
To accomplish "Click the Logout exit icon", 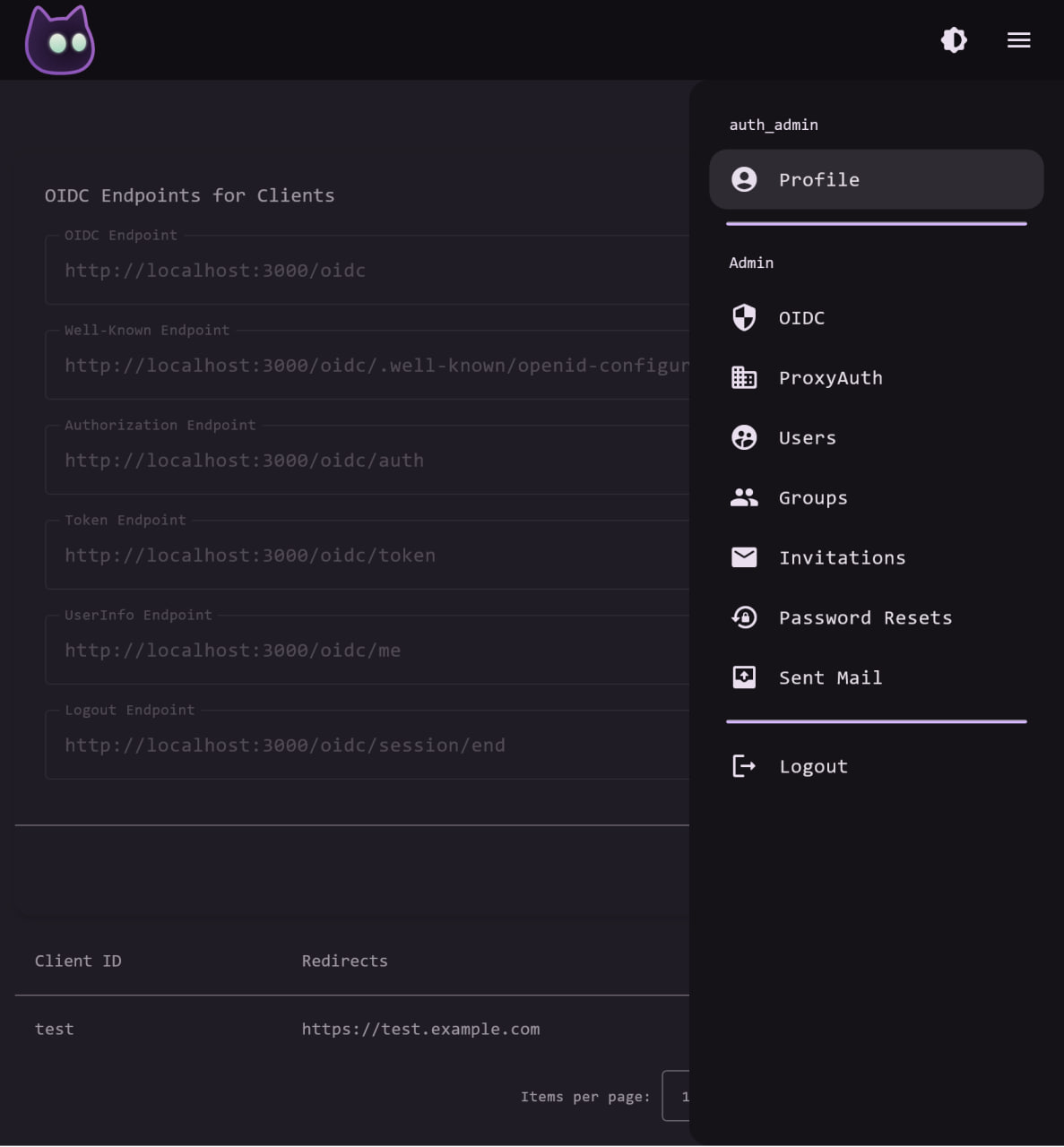I will click(744, 766).
